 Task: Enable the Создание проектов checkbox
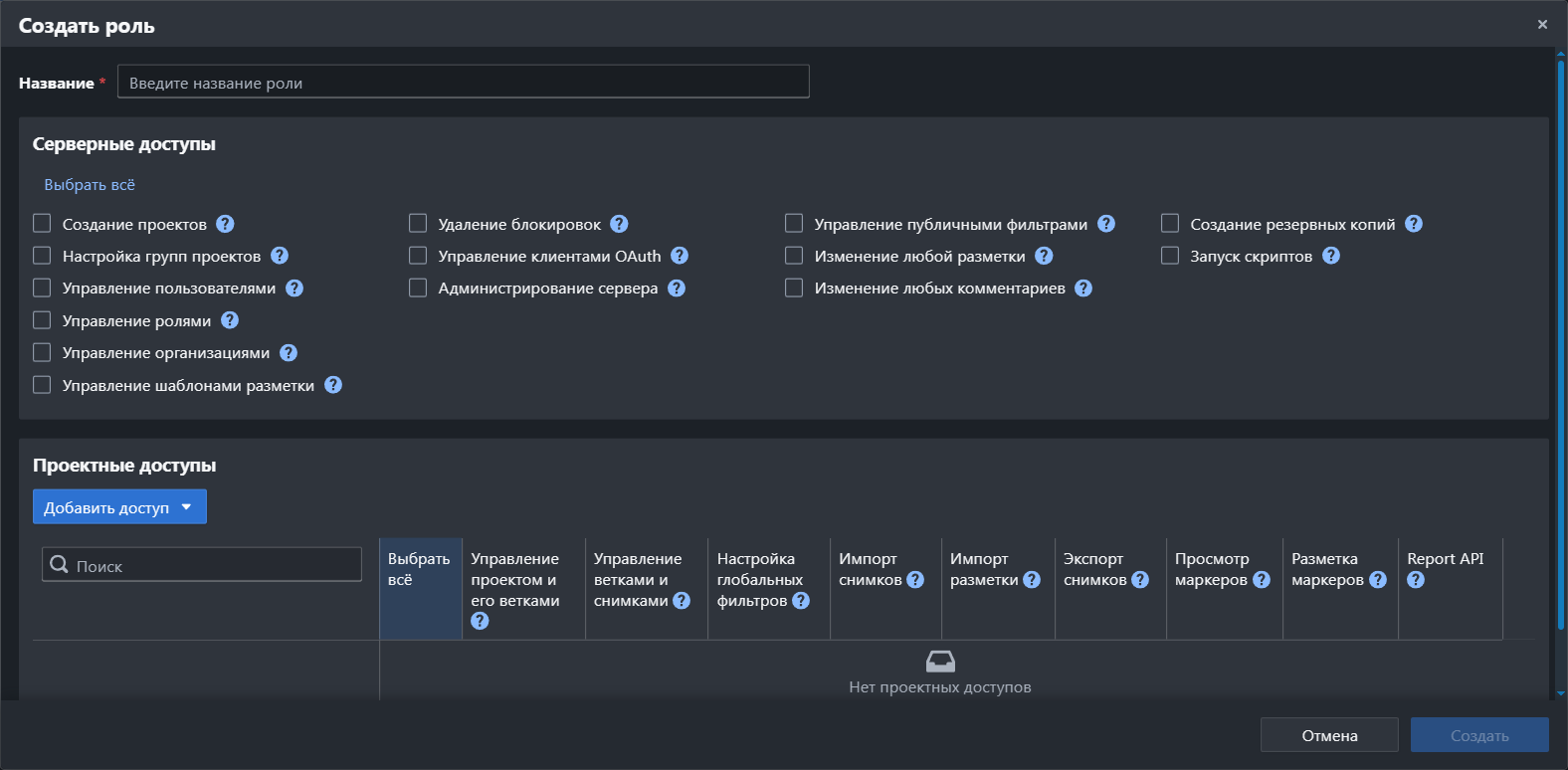[x=42, y=224]
